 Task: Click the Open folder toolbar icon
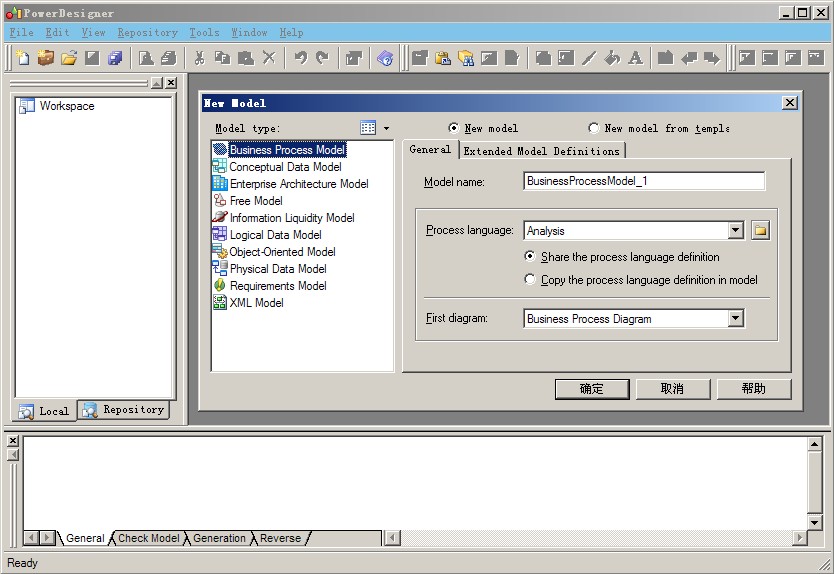[x=69, y=57]
